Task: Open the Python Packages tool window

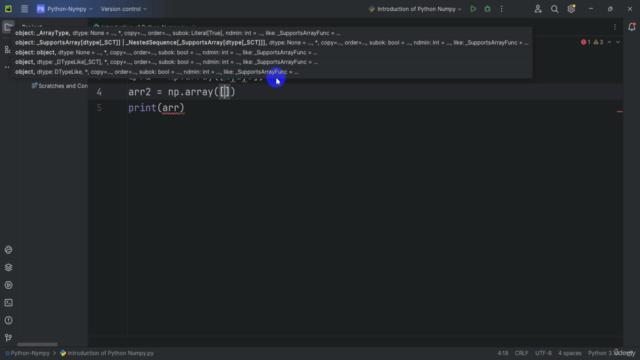Action: coord(8,267)
